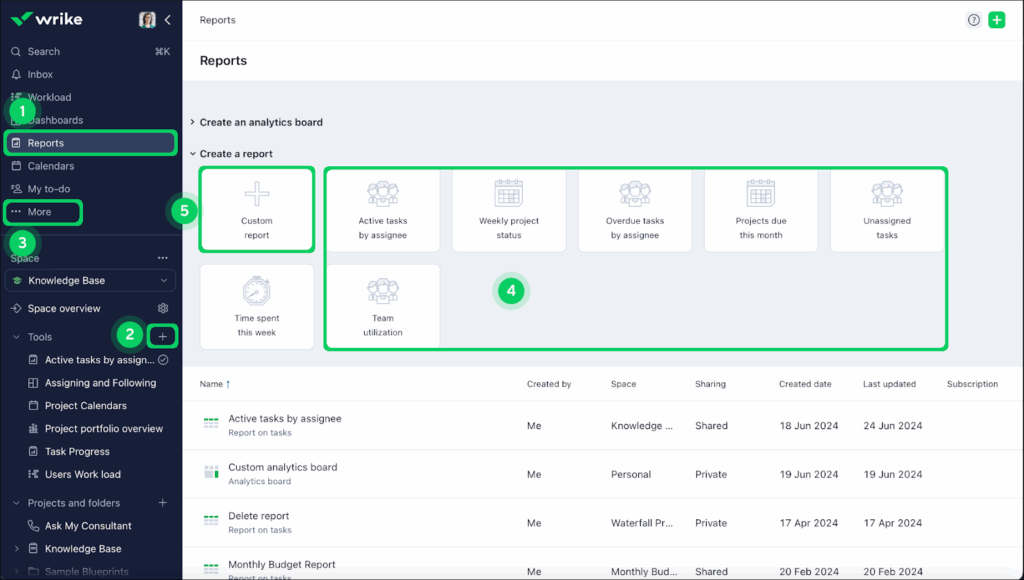Open the More menu in sidebar
This screenshot has height=580, width=1024.
39,212
